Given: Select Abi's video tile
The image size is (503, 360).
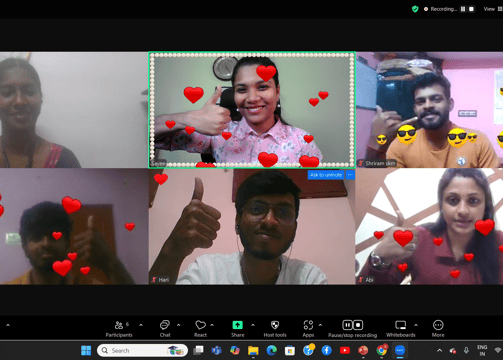Looking at the screenshot, I should 429,227.
